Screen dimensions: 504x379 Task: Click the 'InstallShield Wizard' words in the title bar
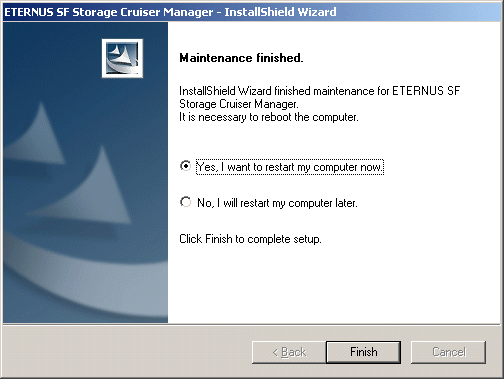tap(280, 12)
